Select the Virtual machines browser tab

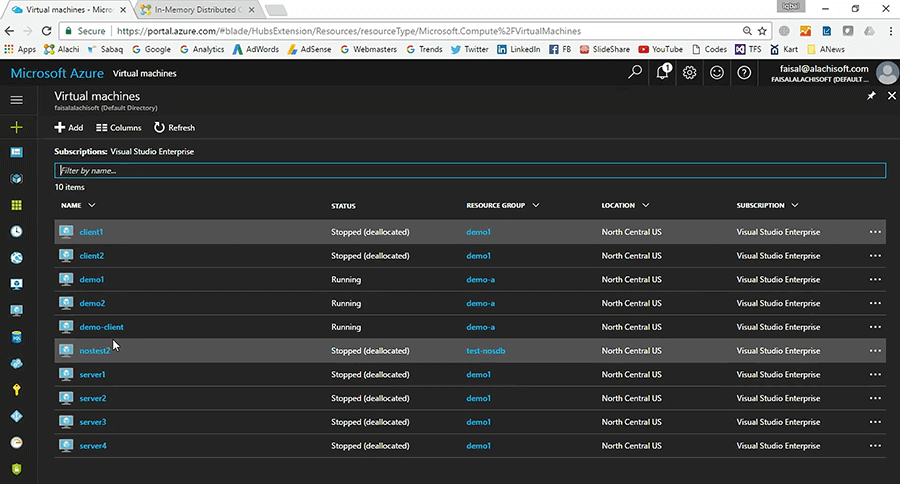69,10
